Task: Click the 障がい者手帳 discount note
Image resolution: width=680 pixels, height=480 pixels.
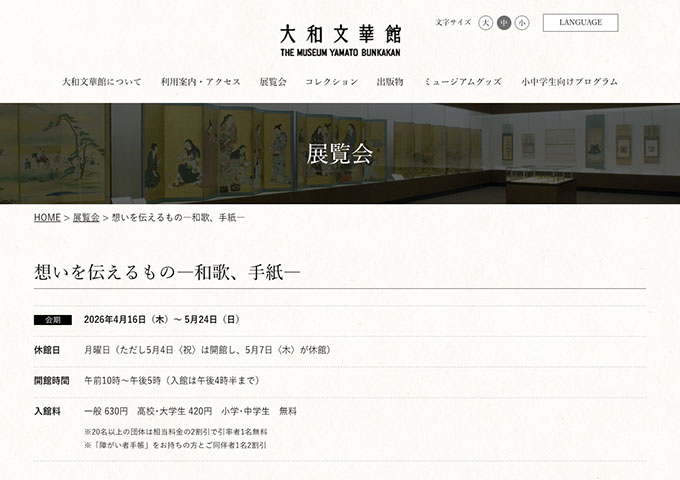Action: [x=175, y=445]
